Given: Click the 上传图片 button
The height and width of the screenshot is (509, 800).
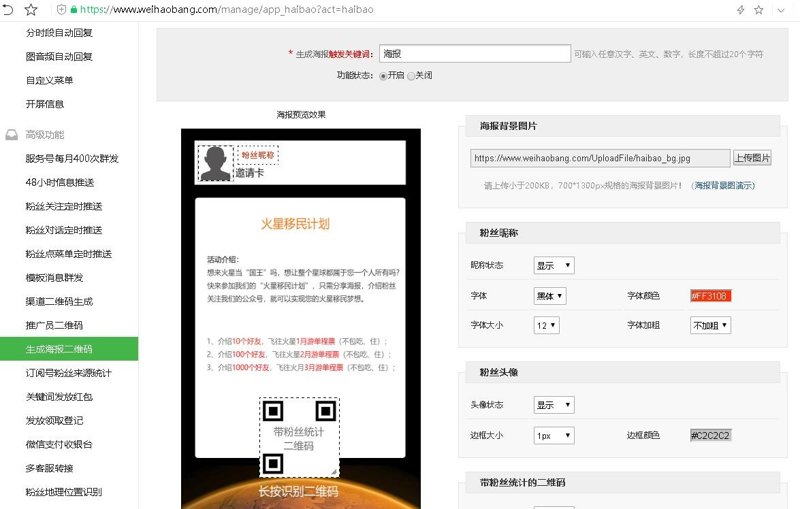Looking at the screenshot, I should tap(752, 158).
